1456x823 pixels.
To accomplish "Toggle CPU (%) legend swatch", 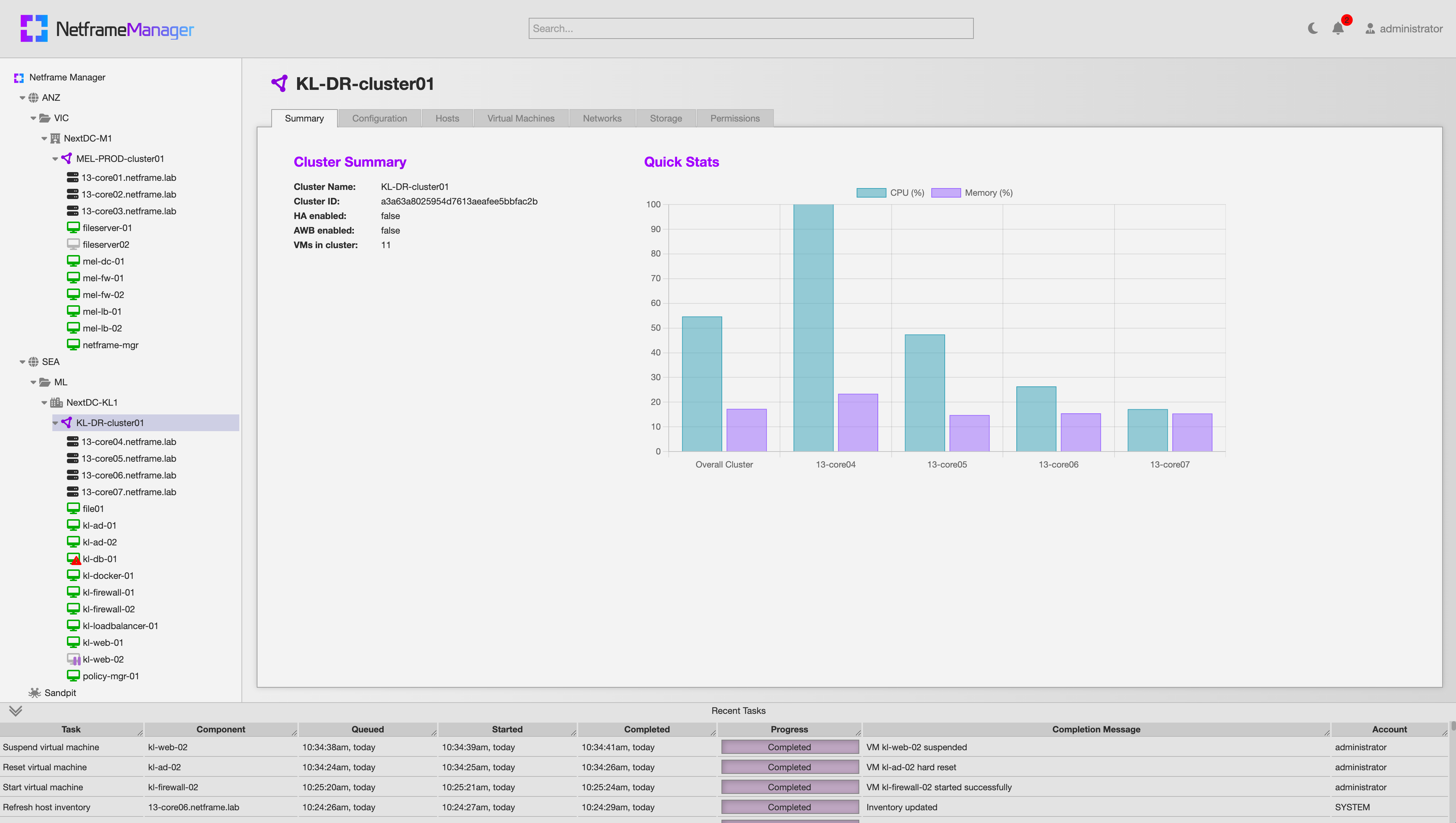I will tap(871, 193).
